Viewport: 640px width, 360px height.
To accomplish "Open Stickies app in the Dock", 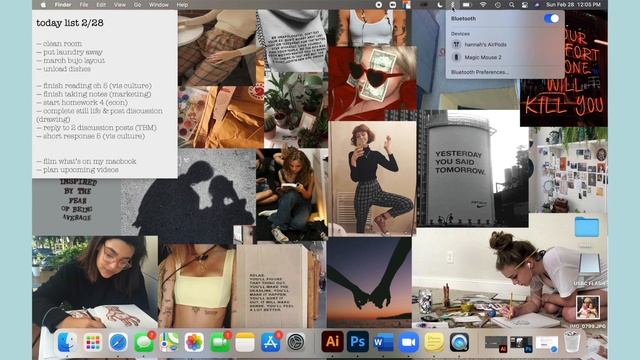I will 434,342.
